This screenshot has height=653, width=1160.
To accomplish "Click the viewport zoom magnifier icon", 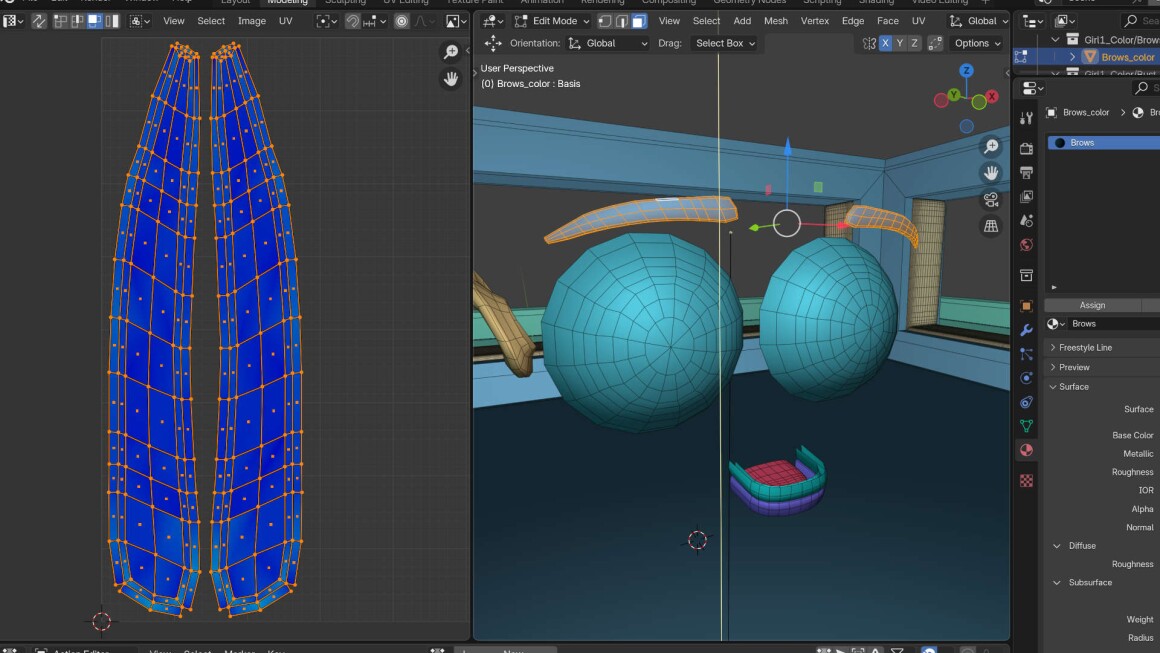I will (x=991, y=147).
